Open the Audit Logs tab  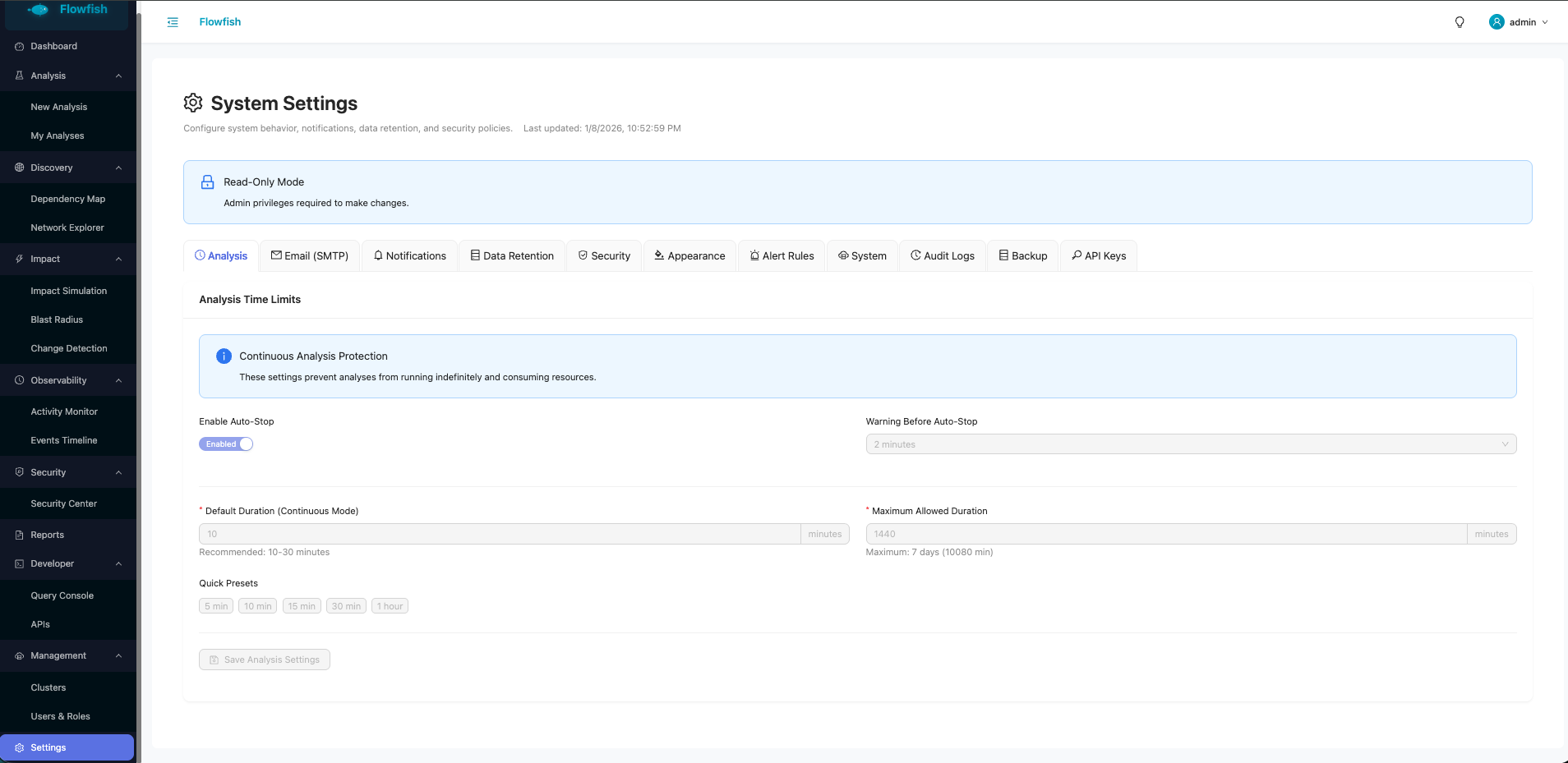(943, 255)
